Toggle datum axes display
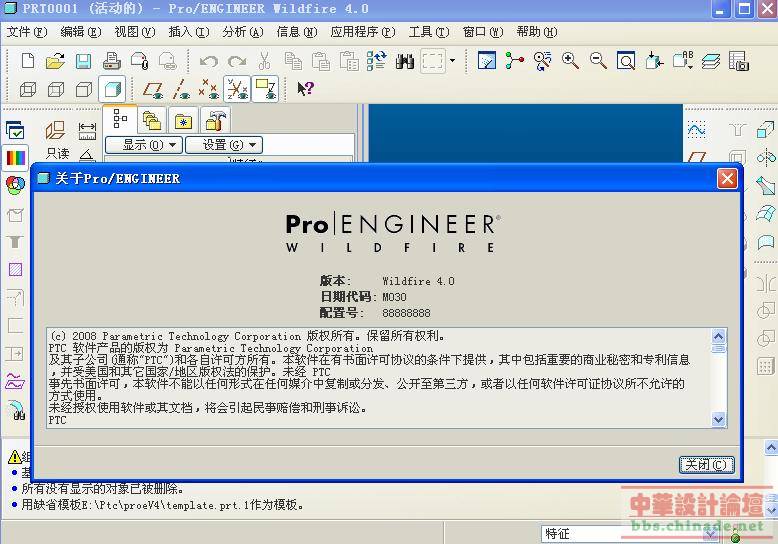 (181, 89)
